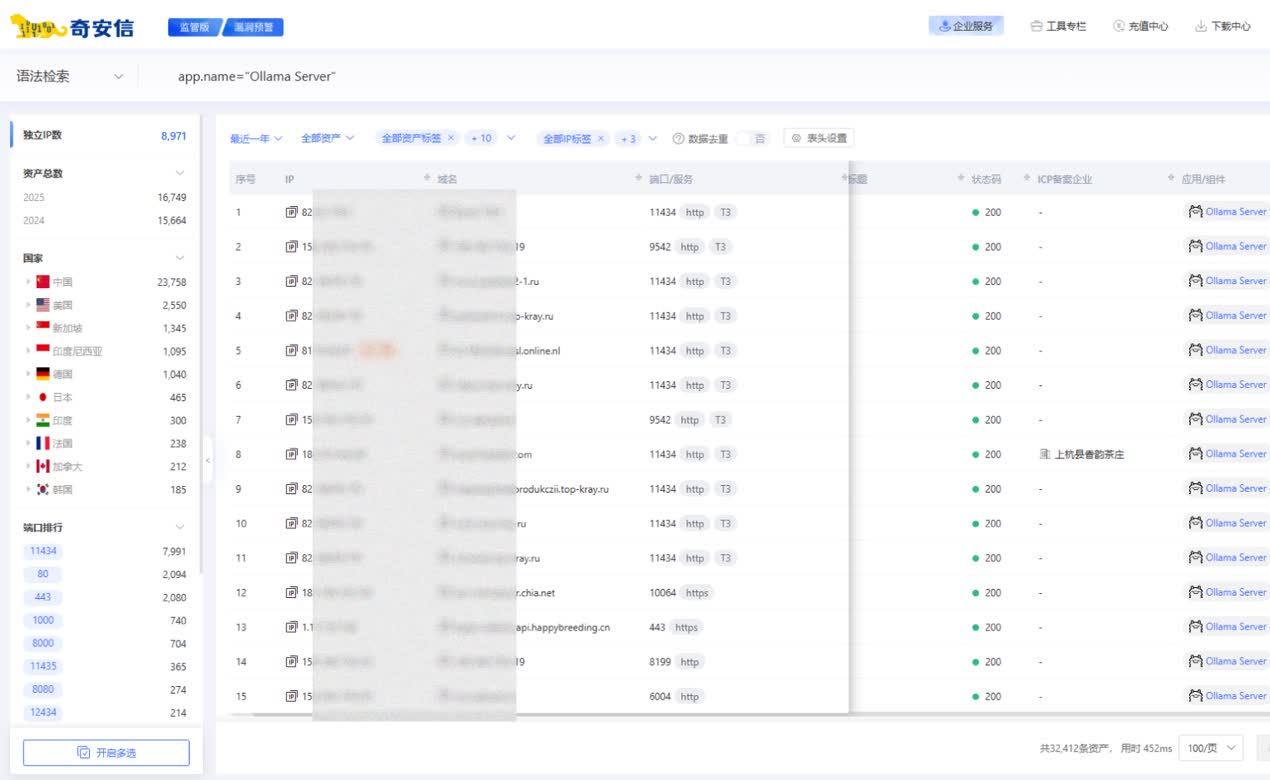This screenshot has height=780, width=1270.
Task: Remove the 全部IP标签 filter tag
Action: (601, 139)
